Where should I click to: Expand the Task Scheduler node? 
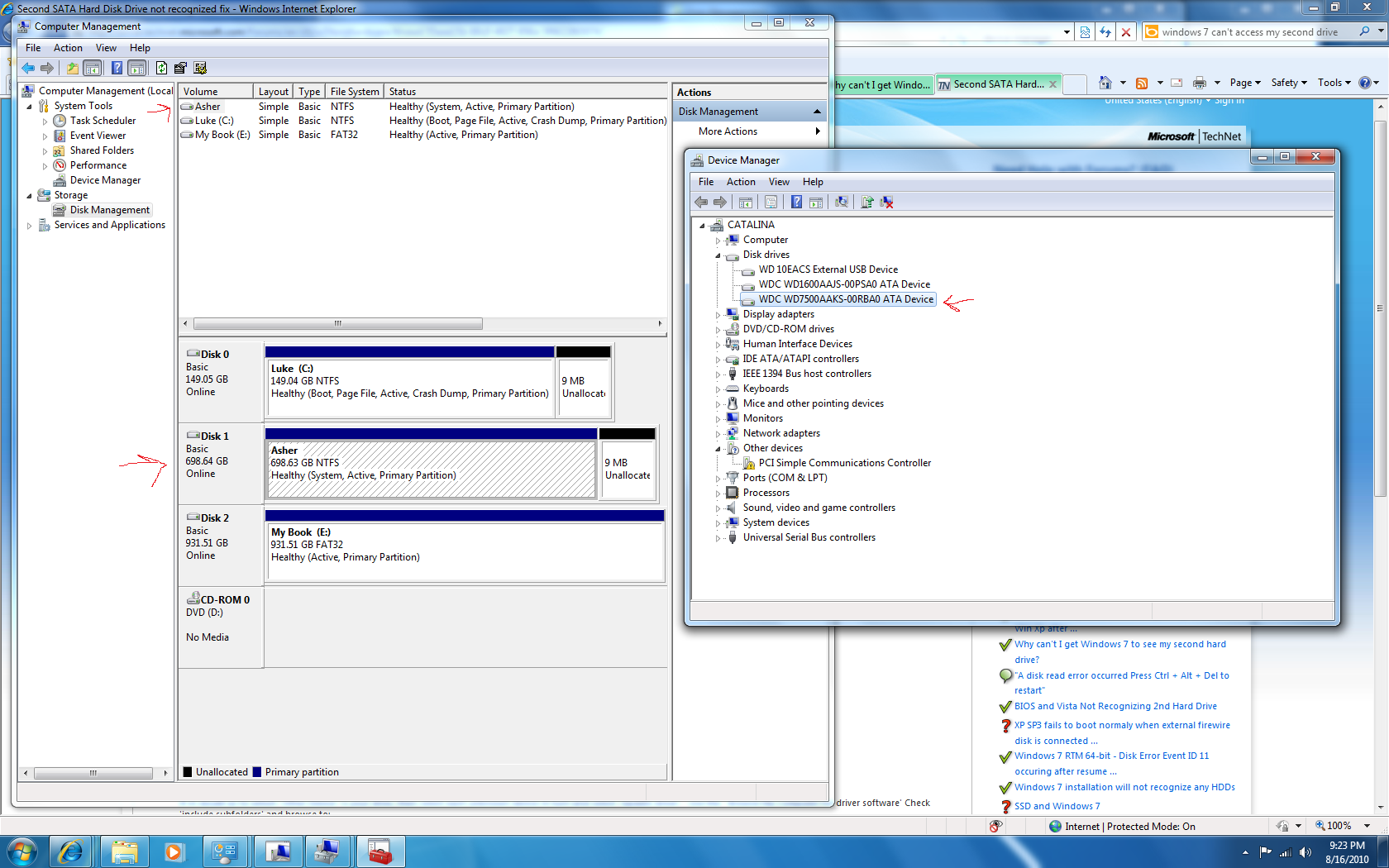[x=45, y=122]
